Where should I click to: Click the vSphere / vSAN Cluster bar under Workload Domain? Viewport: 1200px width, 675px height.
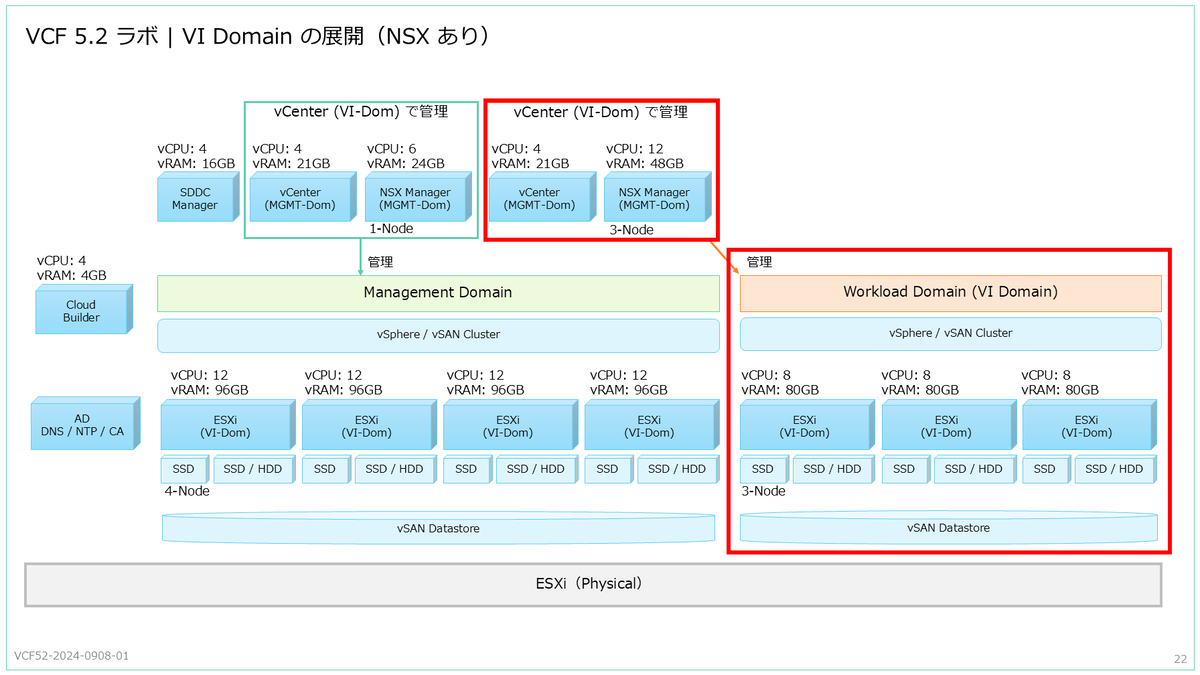click(x=950, y=333)
